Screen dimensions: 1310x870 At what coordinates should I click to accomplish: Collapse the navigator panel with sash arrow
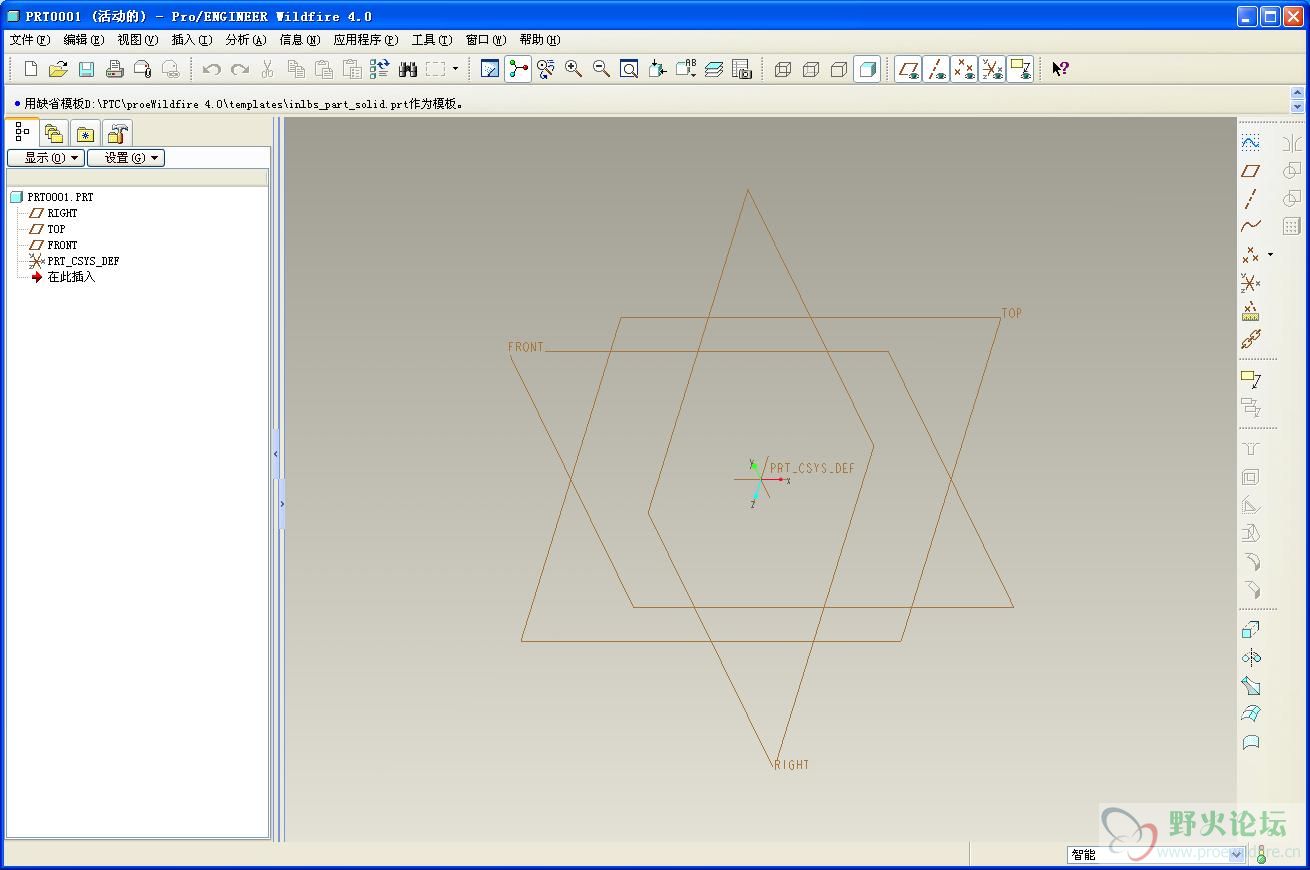coord(276,455)
